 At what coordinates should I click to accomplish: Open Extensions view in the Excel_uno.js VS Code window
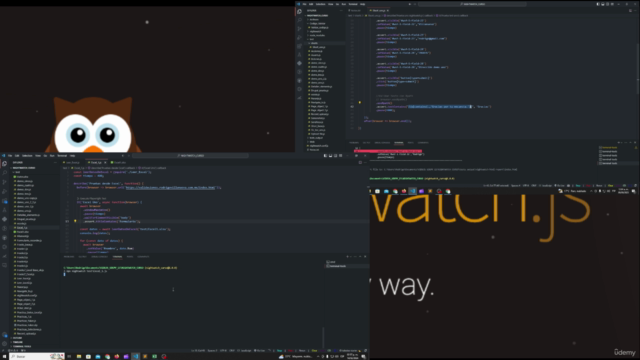tap(300, 46)
